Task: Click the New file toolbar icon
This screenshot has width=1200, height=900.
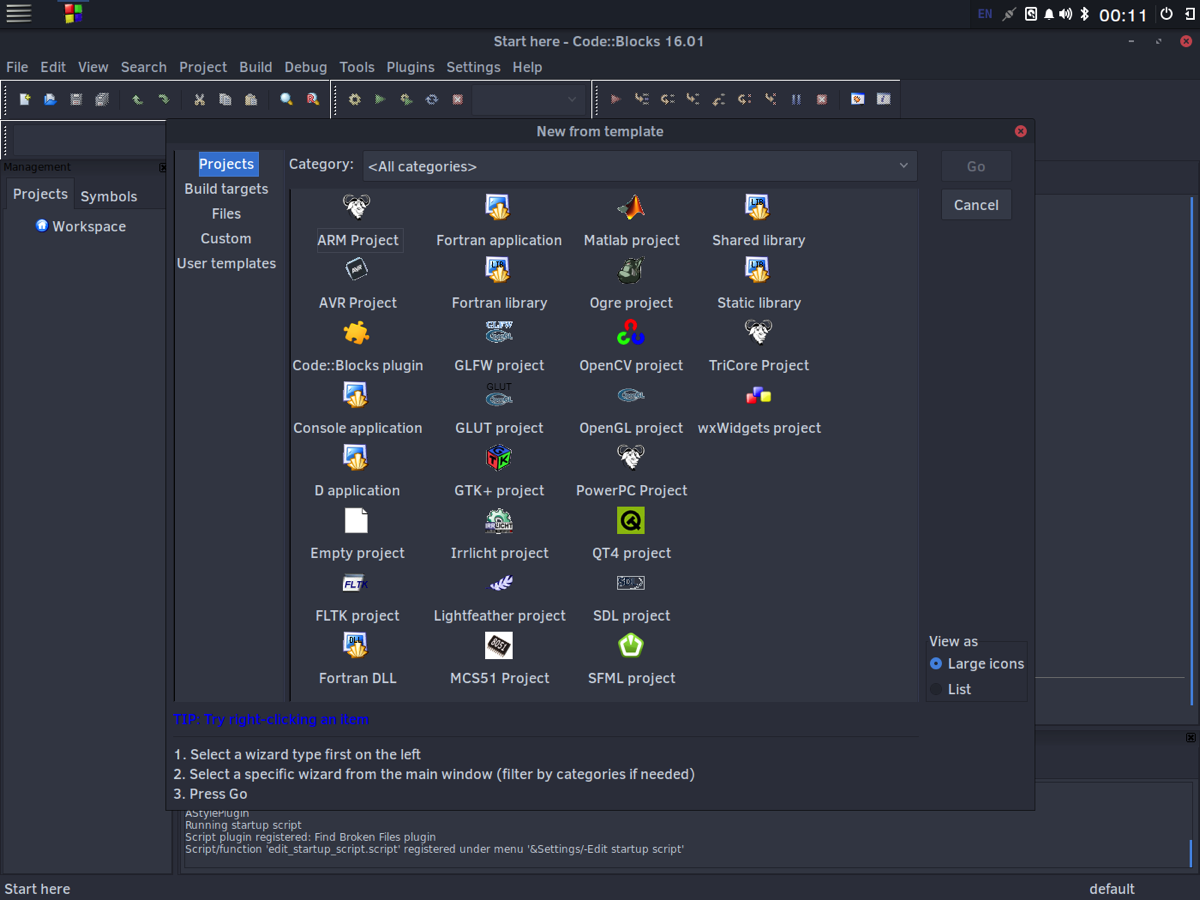Action: 25,100
